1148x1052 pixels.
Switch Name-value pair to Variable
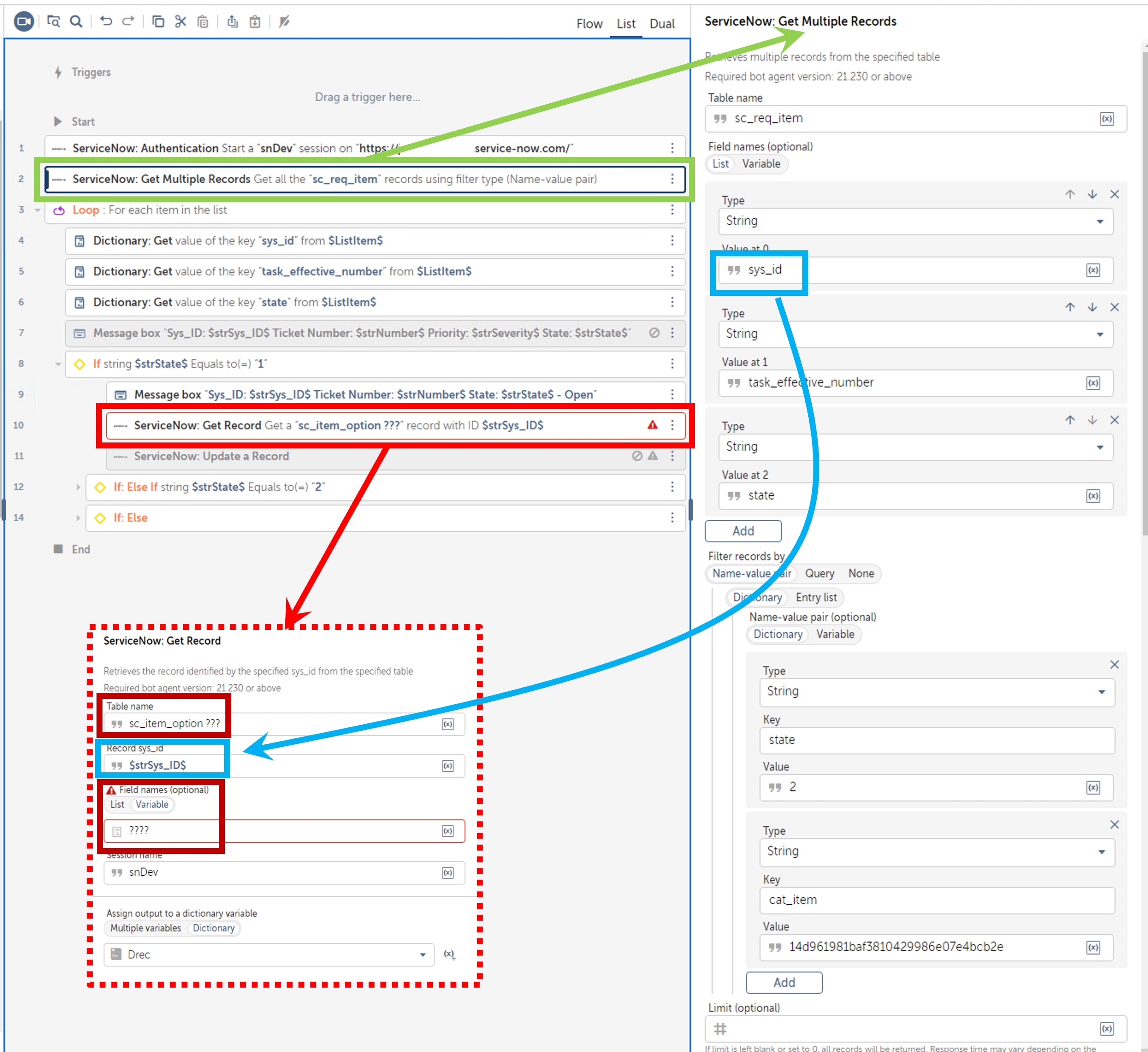pos(835,634)
